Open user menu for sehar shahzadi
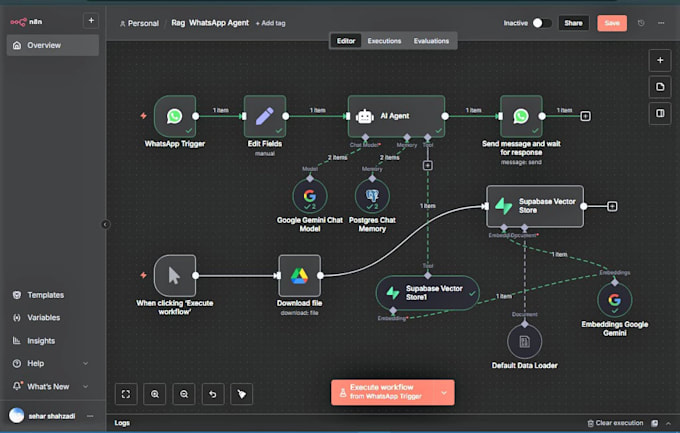 (90, 416)
